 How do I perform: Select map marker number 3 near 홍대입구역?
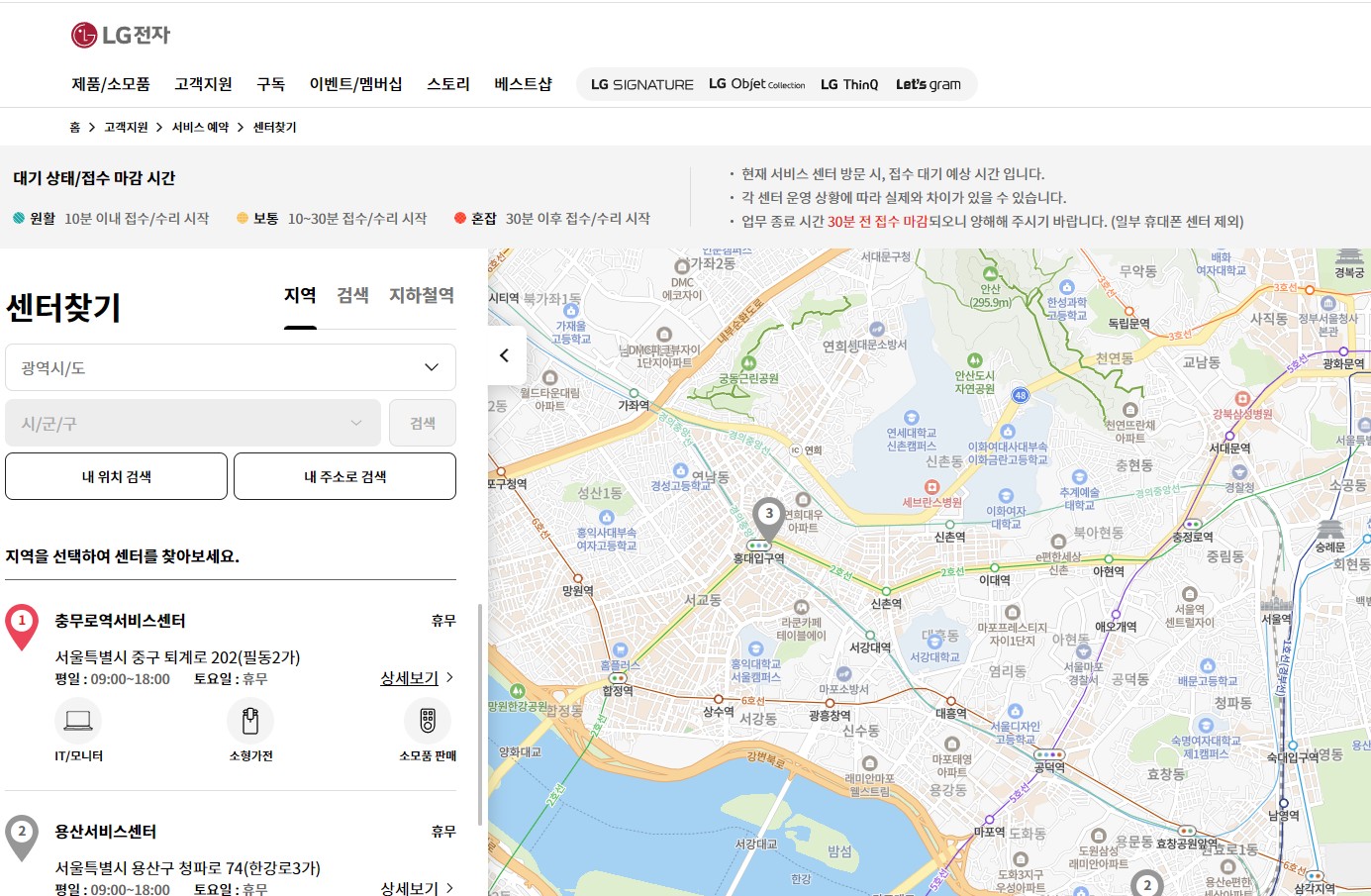[x=769, y=517]
